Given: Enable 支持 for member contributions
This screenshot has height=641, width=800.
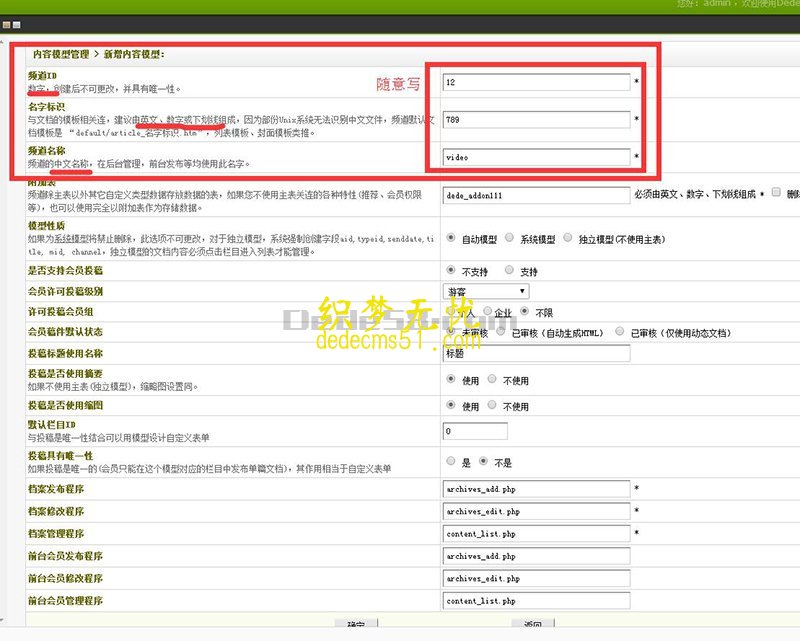Looking at the screenshot, I should pos(508,270).
